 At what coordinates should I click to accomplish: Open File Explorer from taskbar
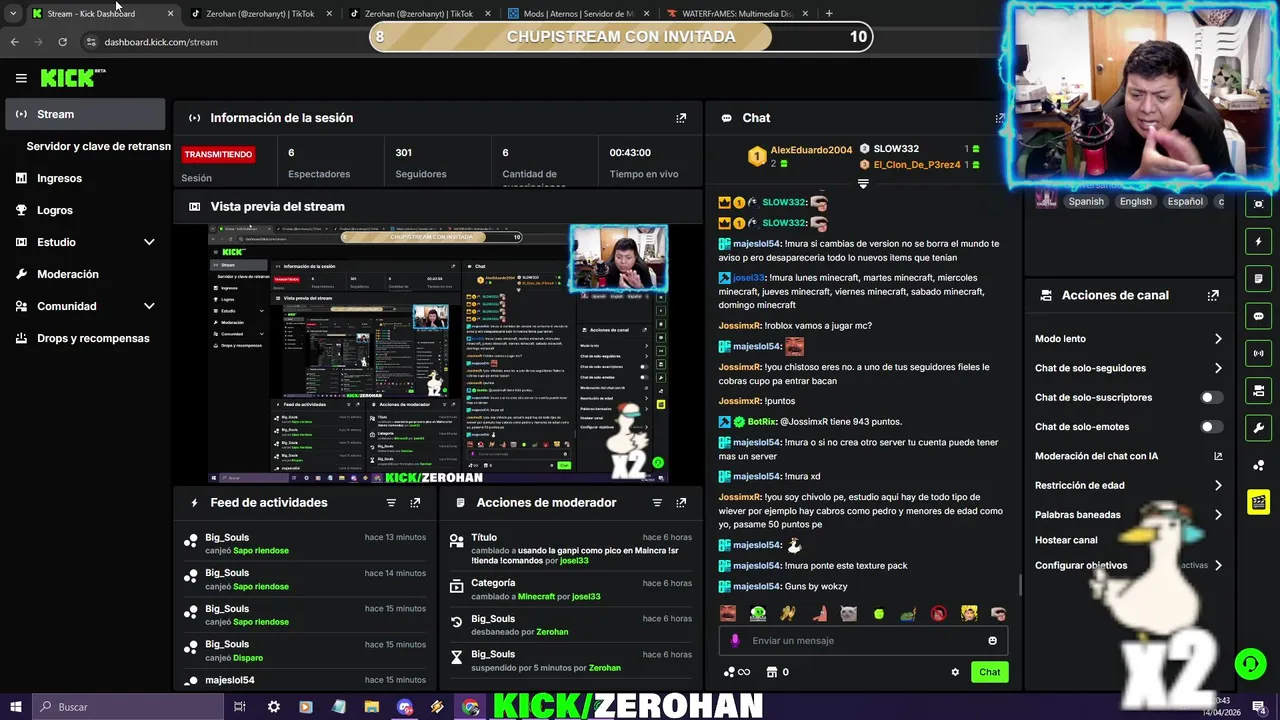(371, 707)
